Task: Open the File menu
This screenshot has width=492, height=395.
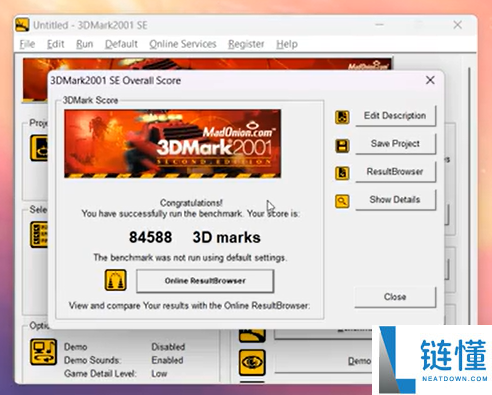Action: coord(27,44)
